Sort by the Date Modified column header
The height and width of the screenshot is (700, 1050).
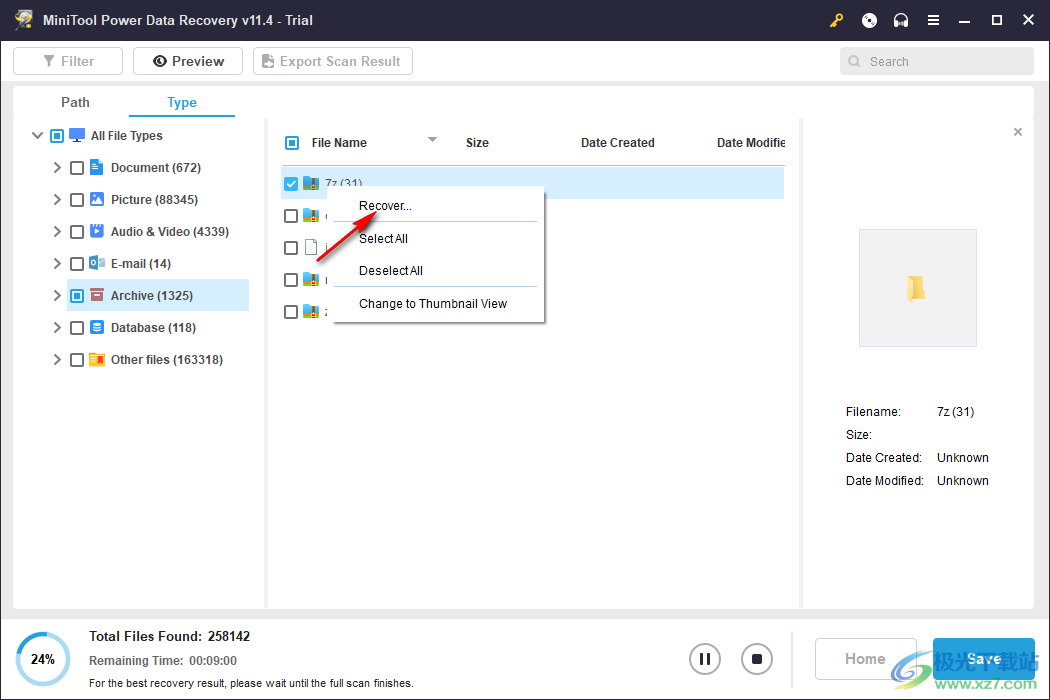pyautogui.click(x=751, y=143)
